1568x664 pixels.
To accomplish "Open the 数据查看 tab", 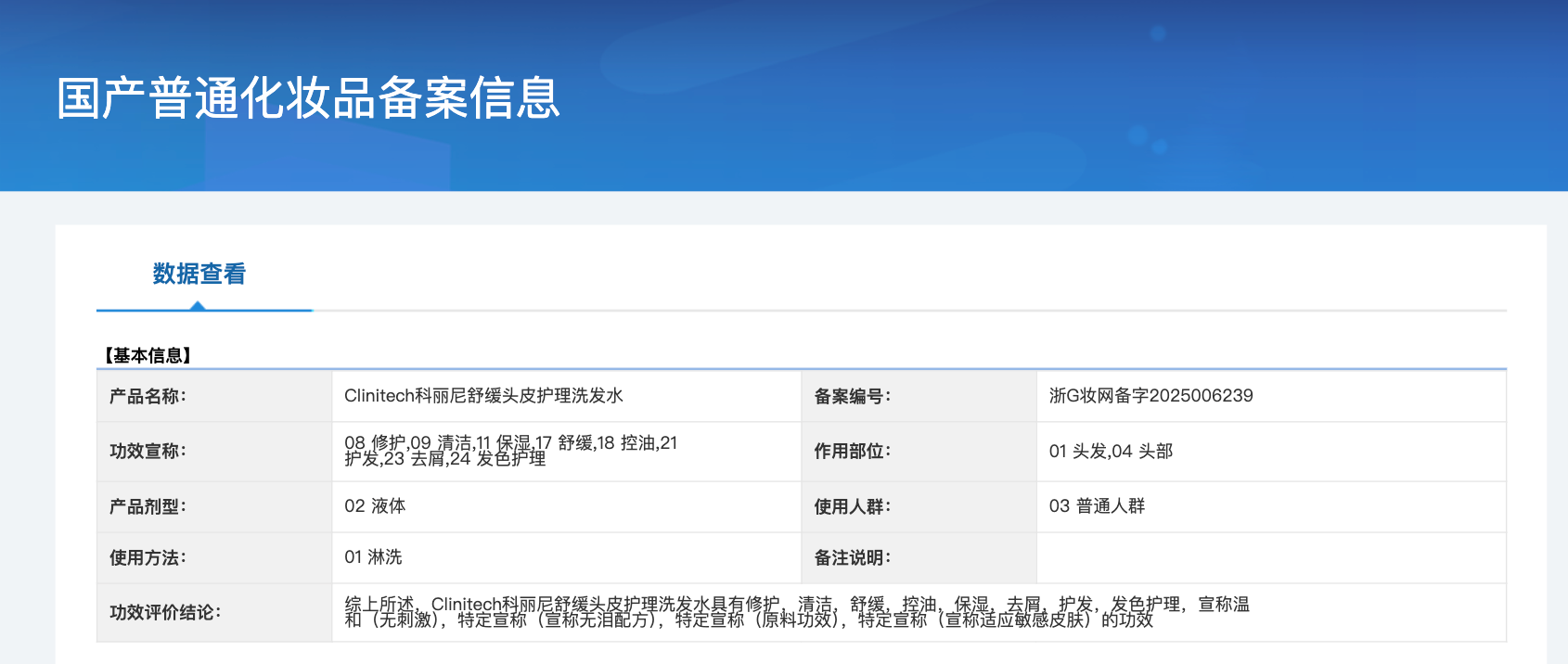I will [199, 274].
